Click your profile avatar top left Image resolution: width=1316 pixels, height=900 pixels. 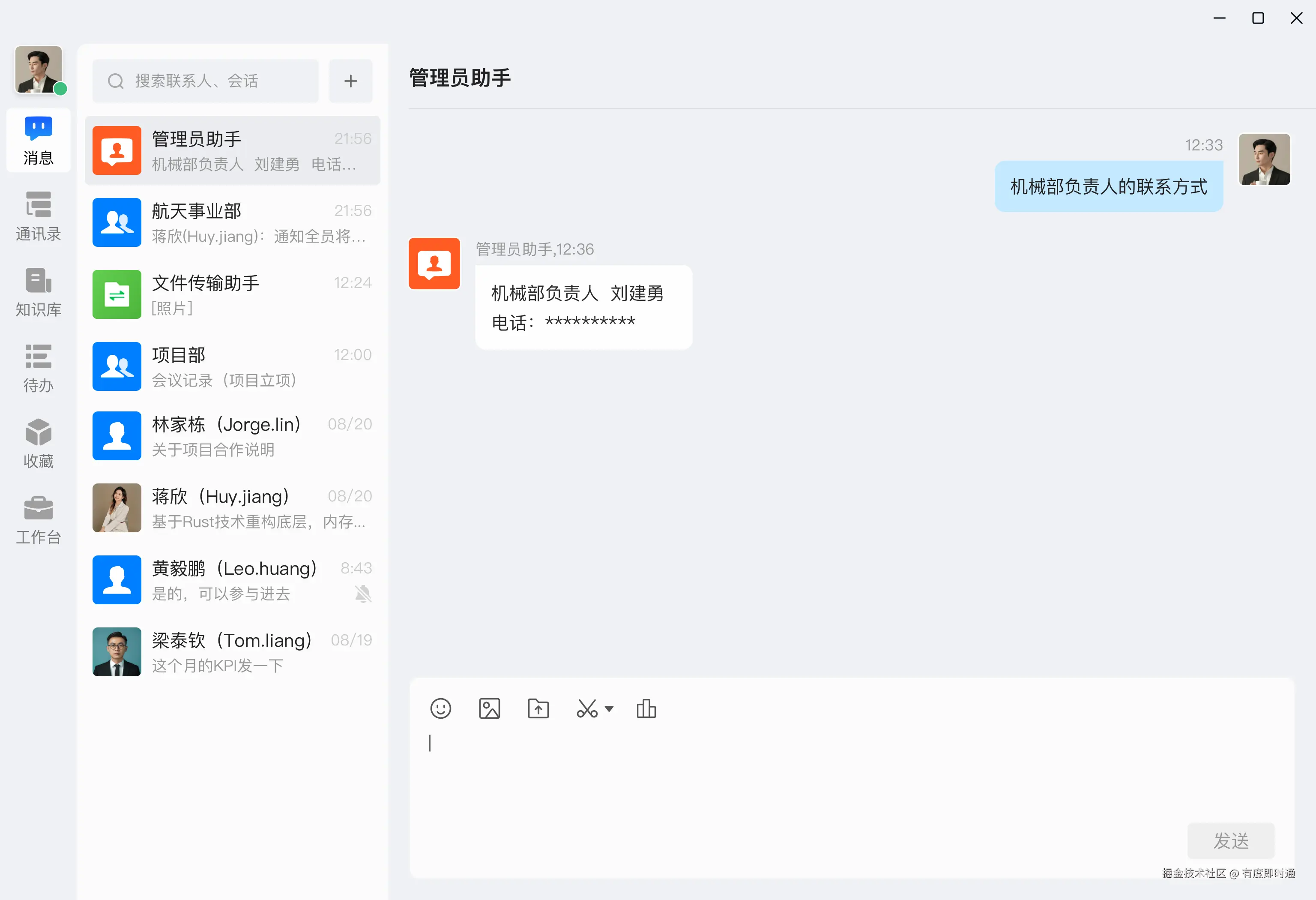pyautogui.click(x=39, y=69)
